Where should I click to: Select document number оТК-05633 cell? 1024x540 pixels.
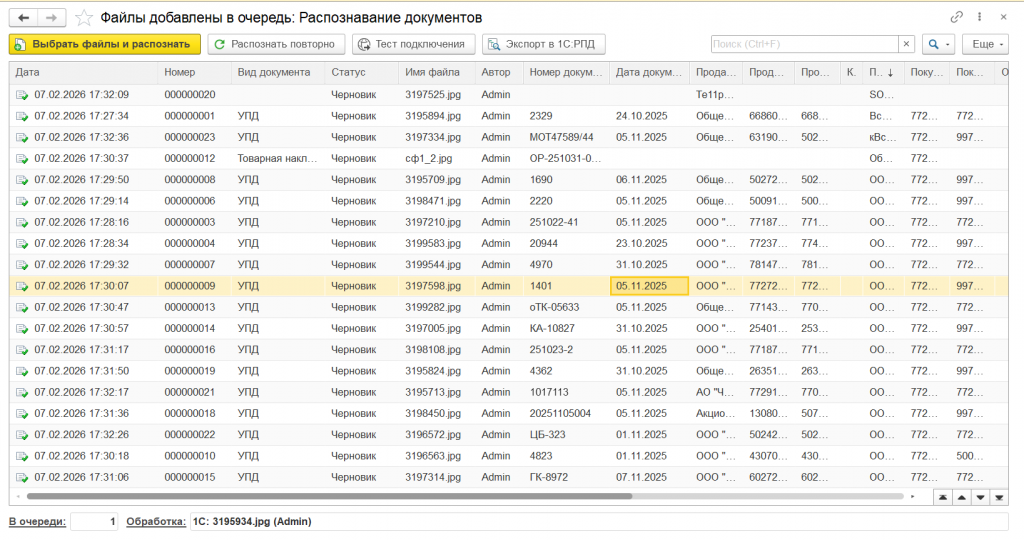pos(566,307)
